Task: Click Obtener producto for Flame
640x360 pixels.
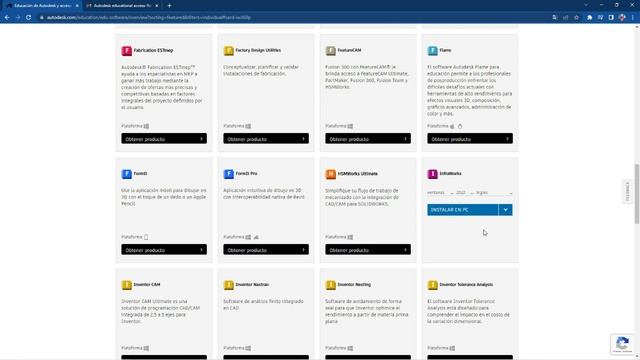Action: point(470,139)
